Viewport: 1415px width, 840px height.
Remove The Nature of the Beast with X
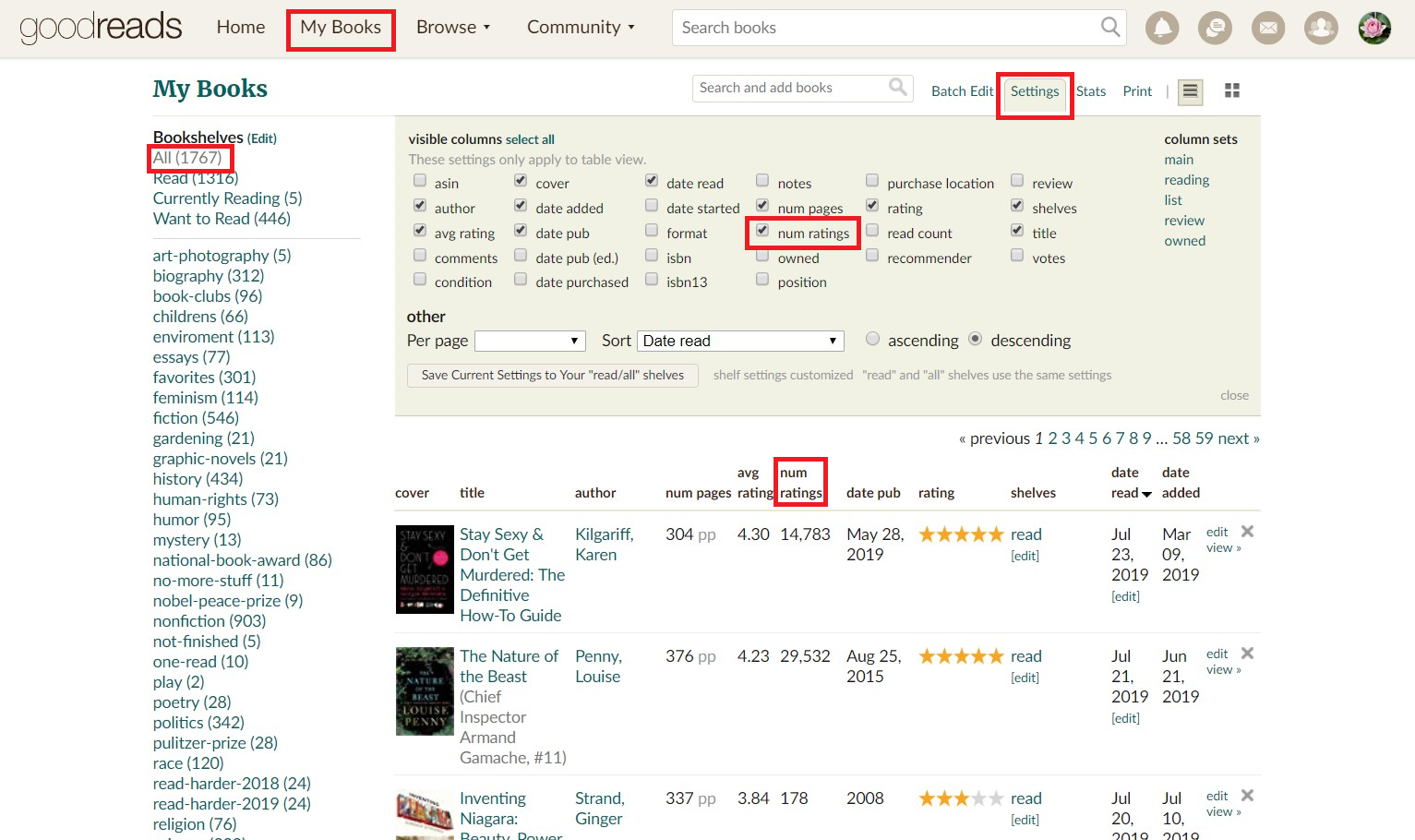pos(1248,654)
